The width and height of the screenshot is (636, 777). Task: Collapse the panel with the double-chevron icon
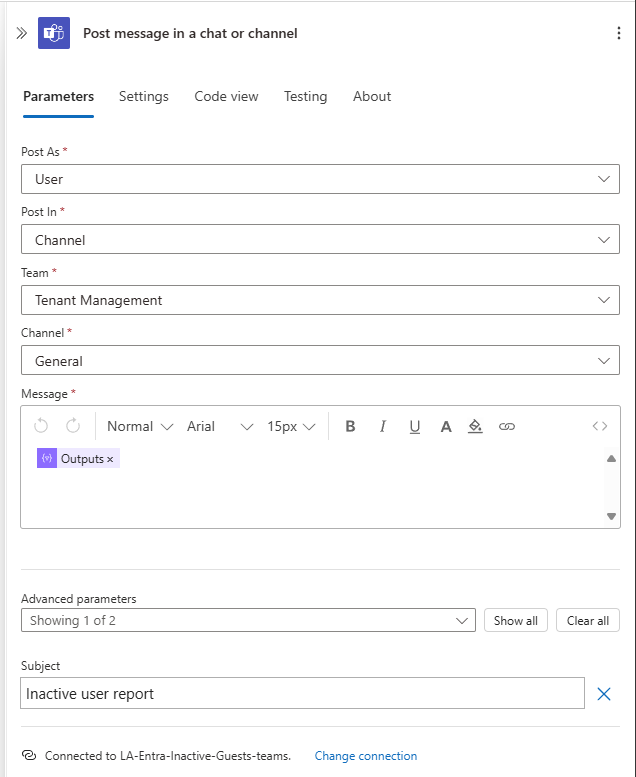[21, 33]
